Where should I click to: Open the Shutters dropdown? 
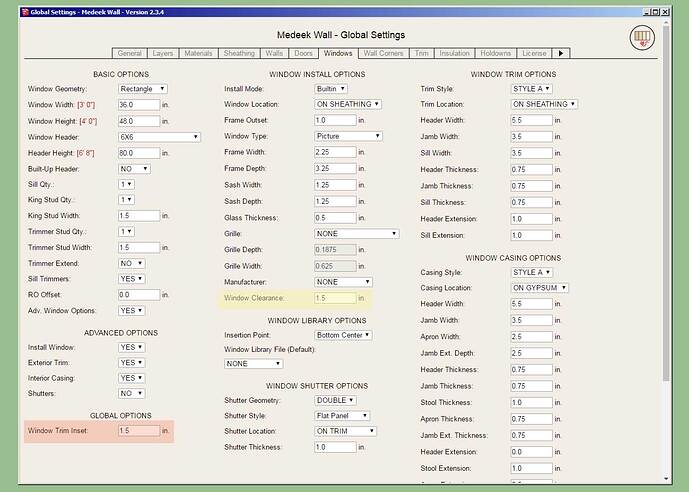[x=131, y=394]
